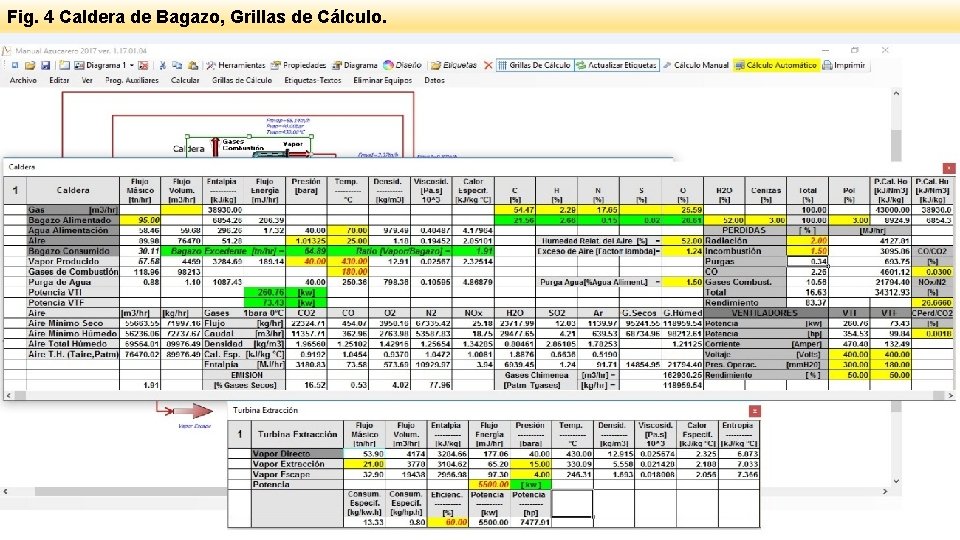This screenshot has width=960, height=540.
Task: Click the Diseño color wheel icon
Action: point(388,65)
